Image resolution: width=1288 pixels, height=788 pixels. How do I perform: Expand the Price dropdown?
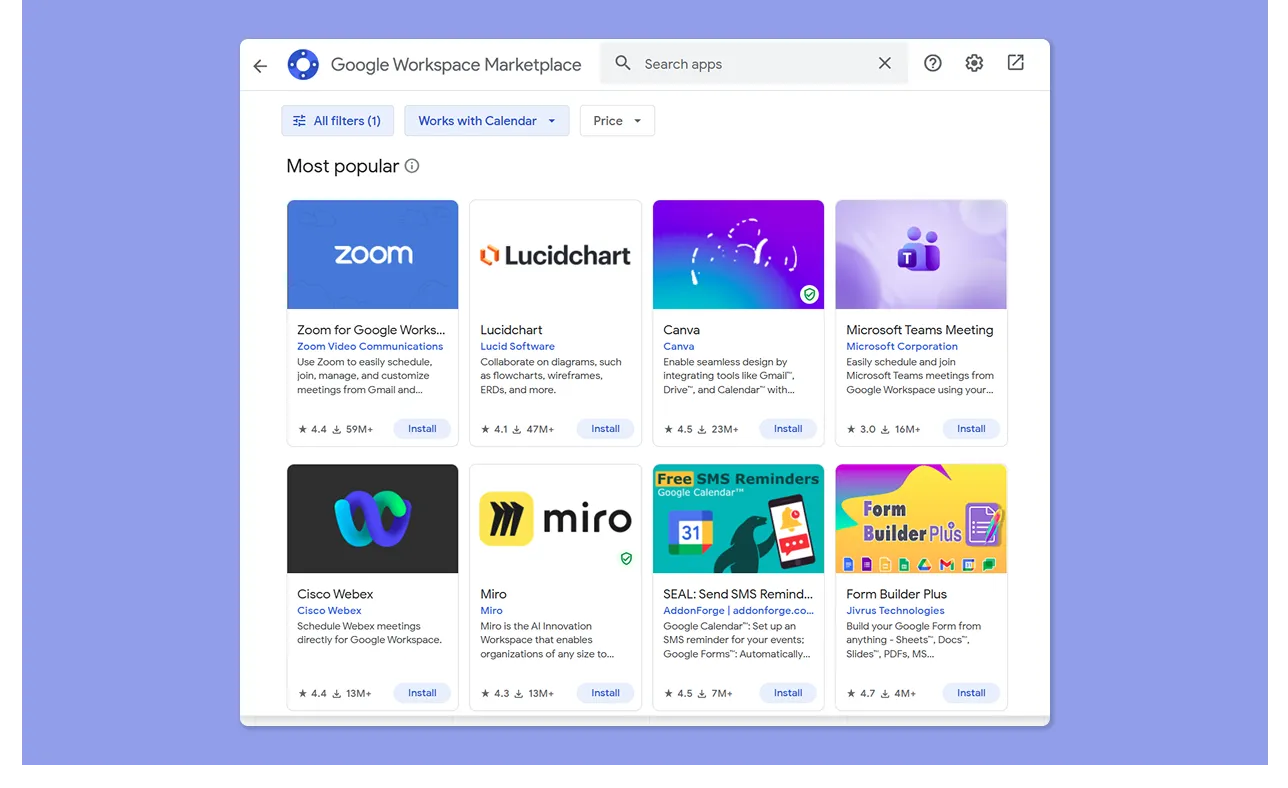click(x=617, y=120)
